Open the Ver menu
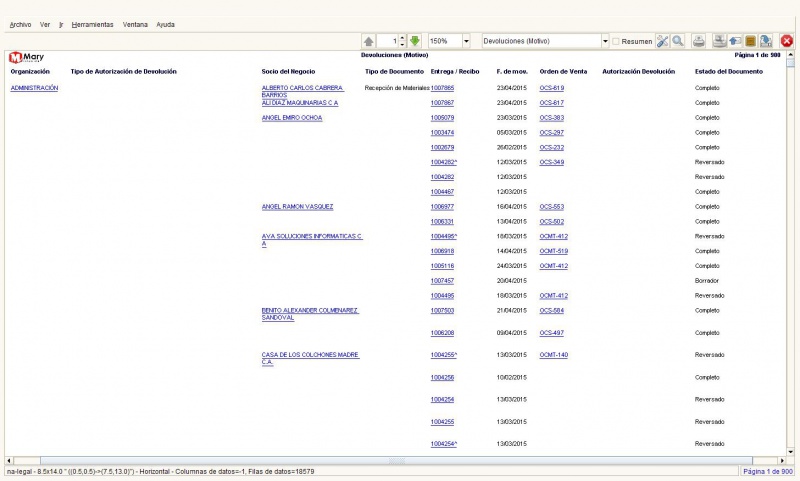800x481 pixels. [x=45, y=24]
